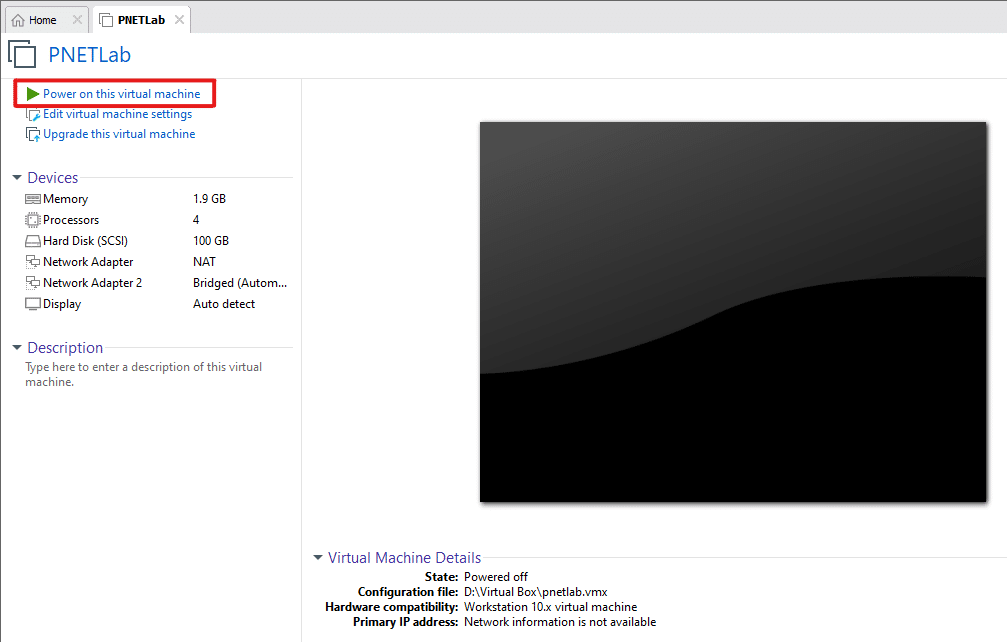Click the NAT network adapter value
The height and width of the screenshot is (642, 1007).
click(x=204, y=262)
